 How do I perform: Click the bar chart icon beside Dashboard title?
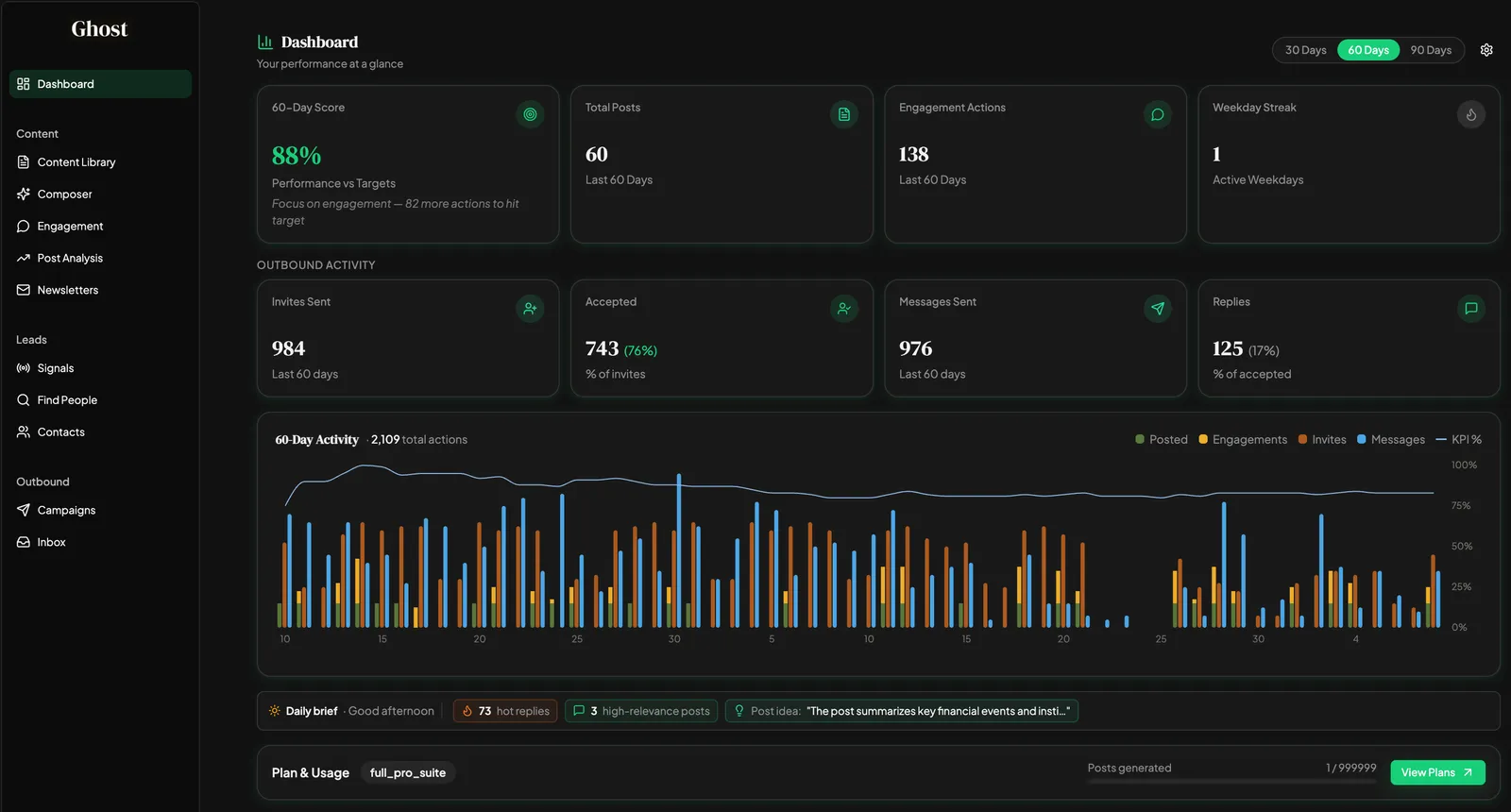tap(265, 42)
